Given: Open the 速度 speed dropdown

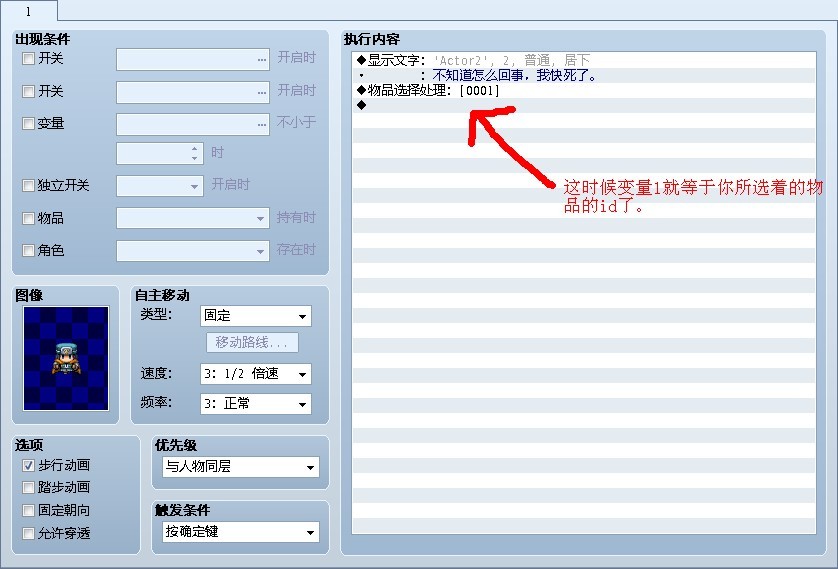Looking at the screenshot, I should coord(255,374).
